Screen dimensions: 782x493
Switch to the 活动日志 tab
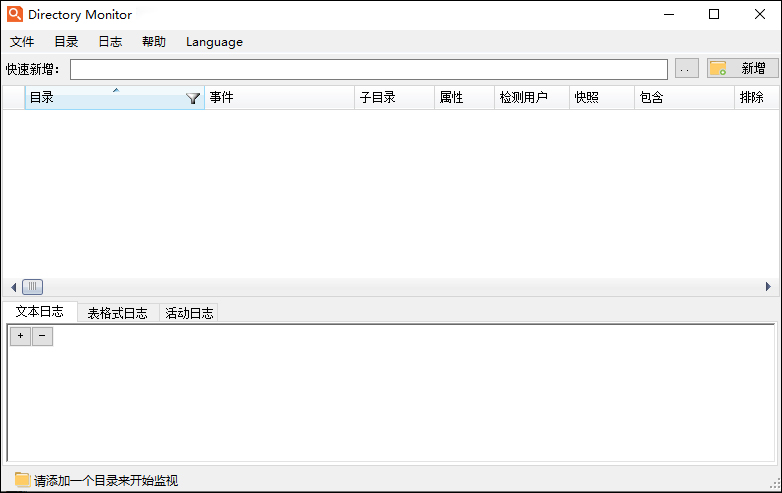pos(189,313)
